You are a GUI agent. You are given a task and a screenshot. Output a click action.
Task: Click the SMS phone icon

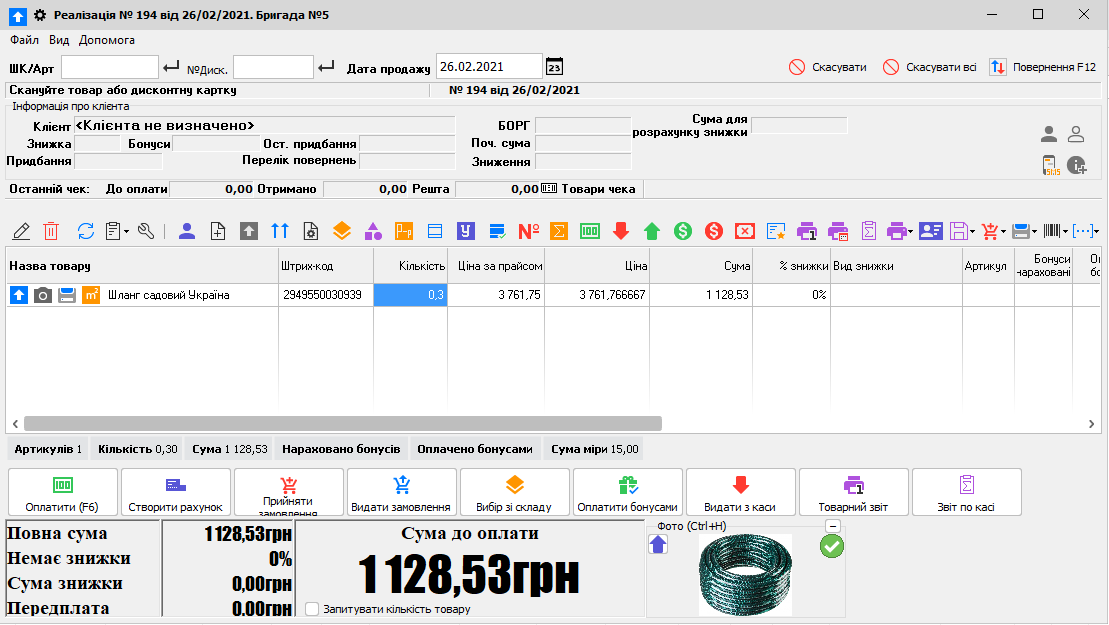(1049, 165)
